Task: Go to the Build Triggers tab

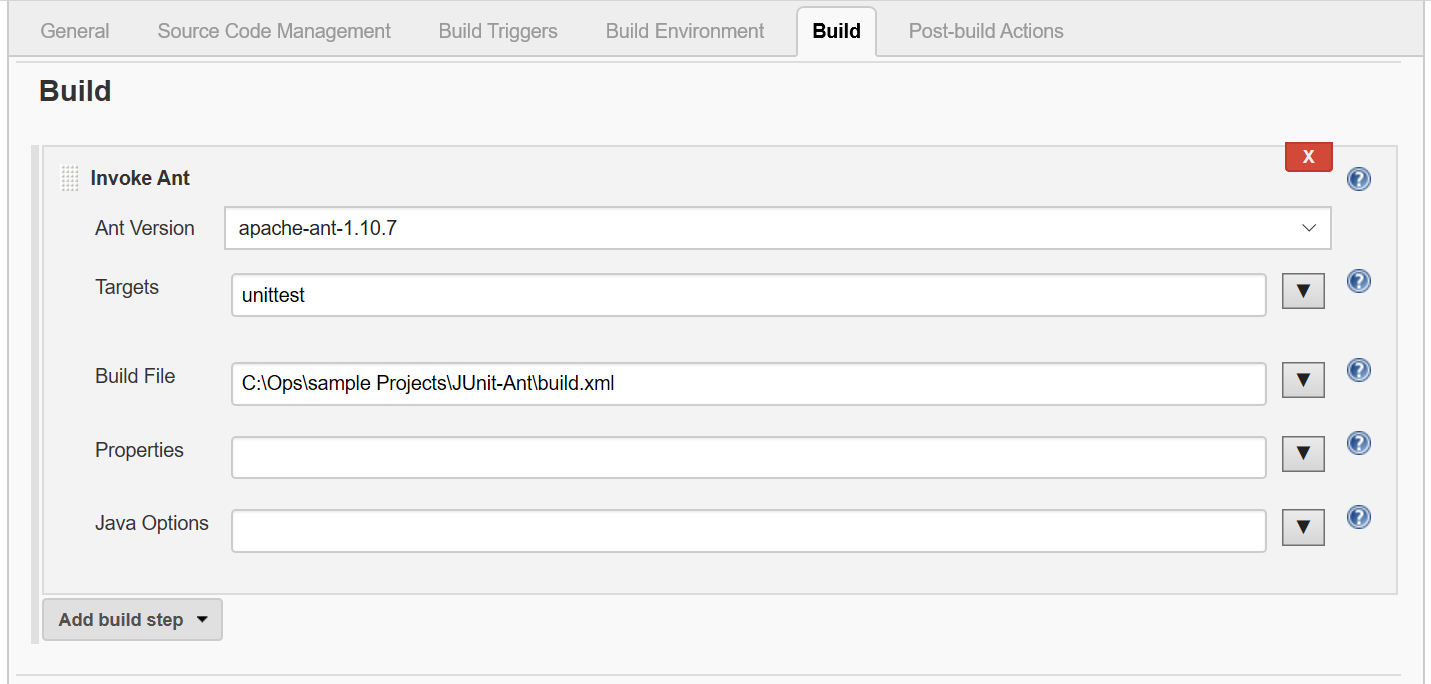Action: click(498, 31)
